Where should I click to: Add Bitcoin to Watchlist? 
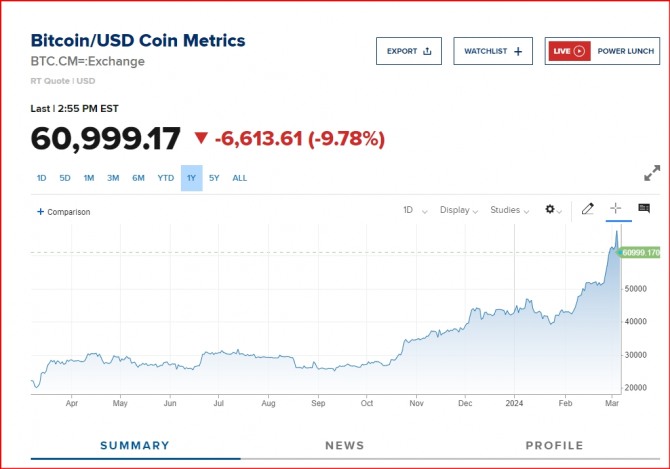click(x=492, y=51)
